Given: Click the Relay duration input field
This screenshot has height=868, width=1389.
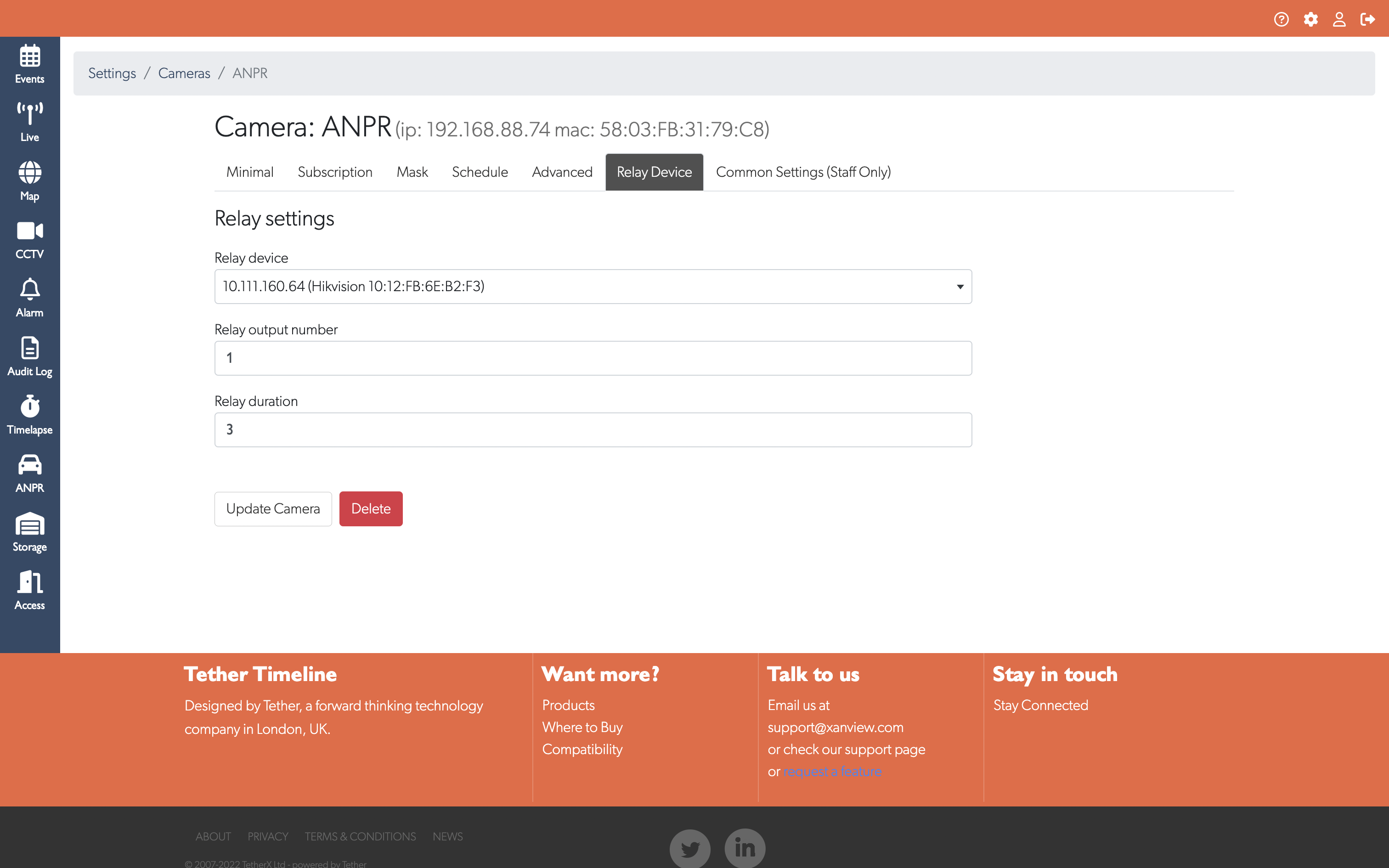Looking at the screenshot, I should point(593,429).
